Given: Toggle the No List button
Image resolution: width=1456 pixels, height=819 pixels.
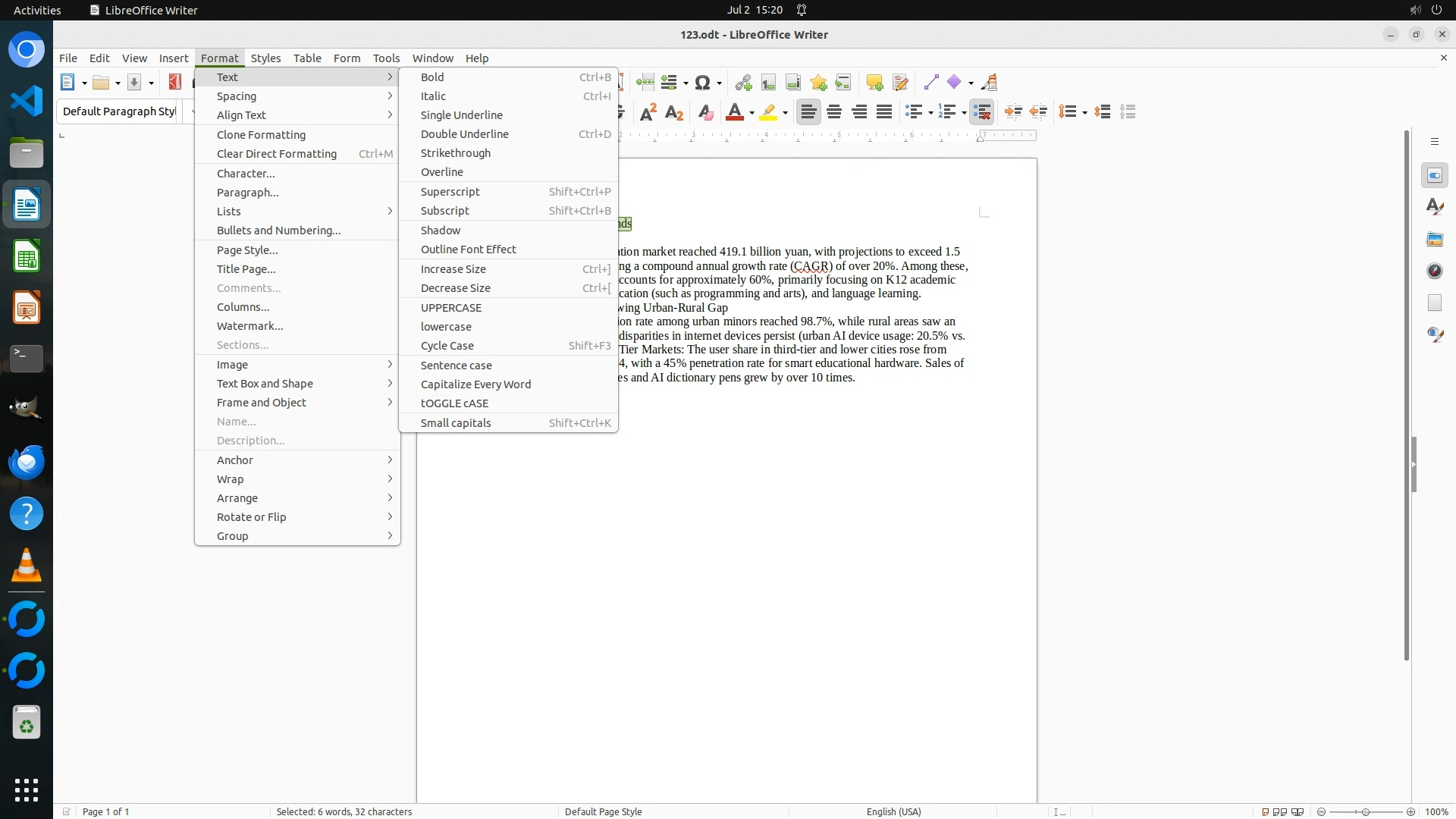Looking at the screenshot, I should point(982,112).
